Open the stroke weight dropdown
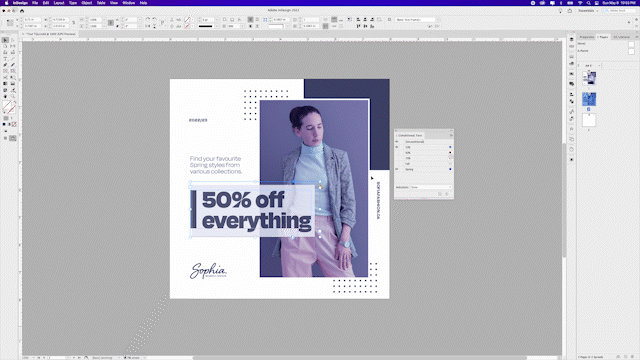640x360 pixels. tap(217, 19)
